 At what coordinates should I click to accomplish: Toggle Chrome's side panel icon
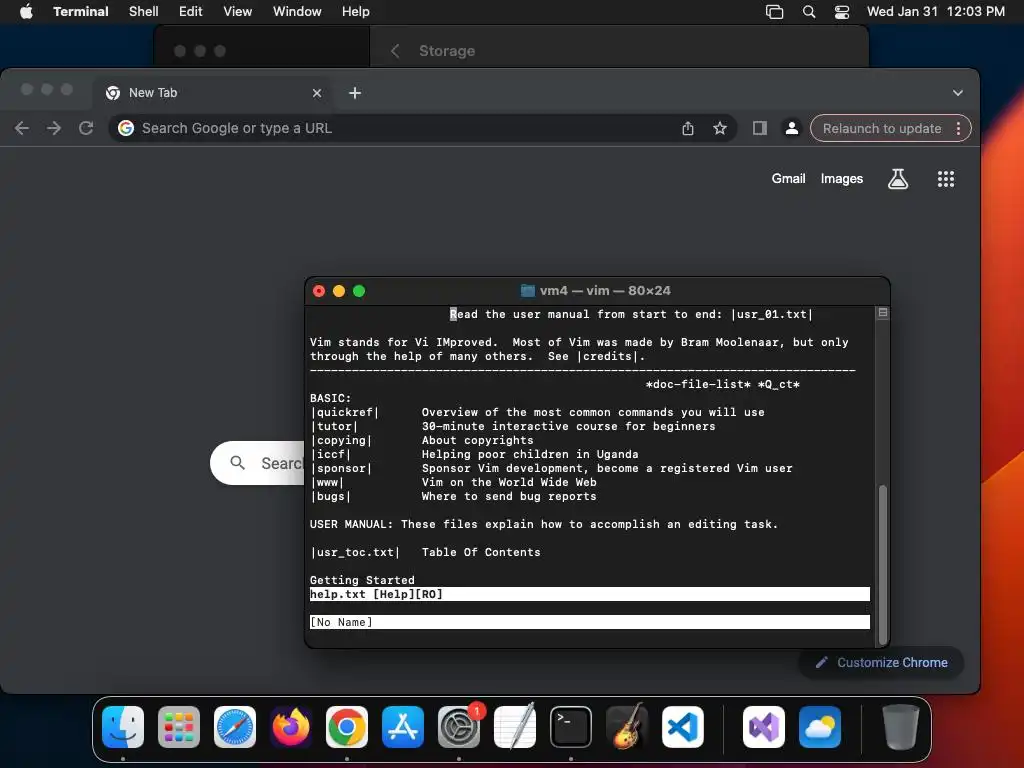[x=760, y=128]
